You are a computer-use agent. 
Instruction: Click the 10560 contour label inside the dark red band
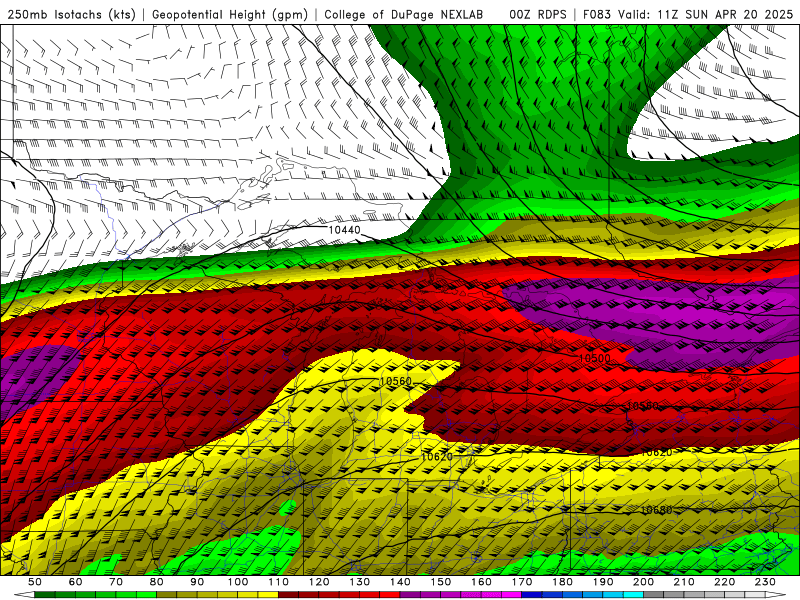pos(642,406)
